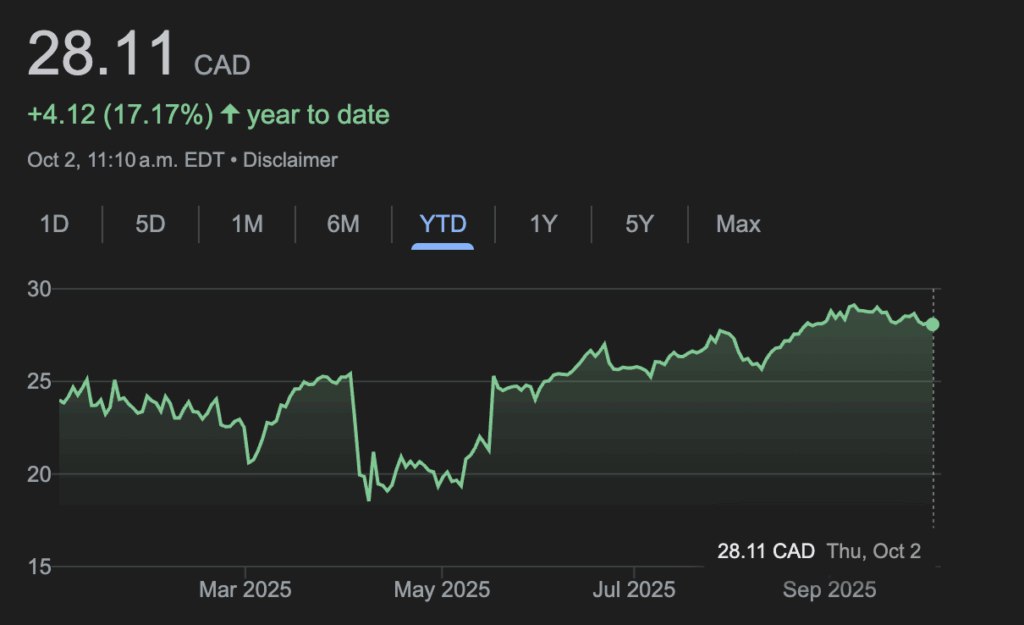
Task: Show the Max time range
Action: click(x=738, y=224)
